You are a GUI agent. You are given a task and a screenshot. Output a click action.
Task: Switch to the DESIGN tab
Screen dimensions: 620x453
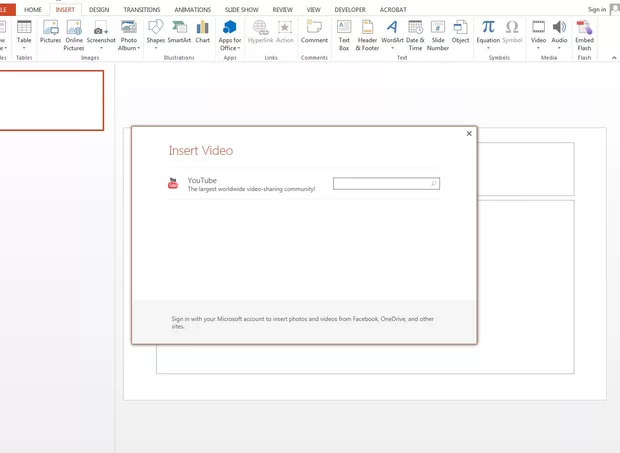click(x=99, y=9)
